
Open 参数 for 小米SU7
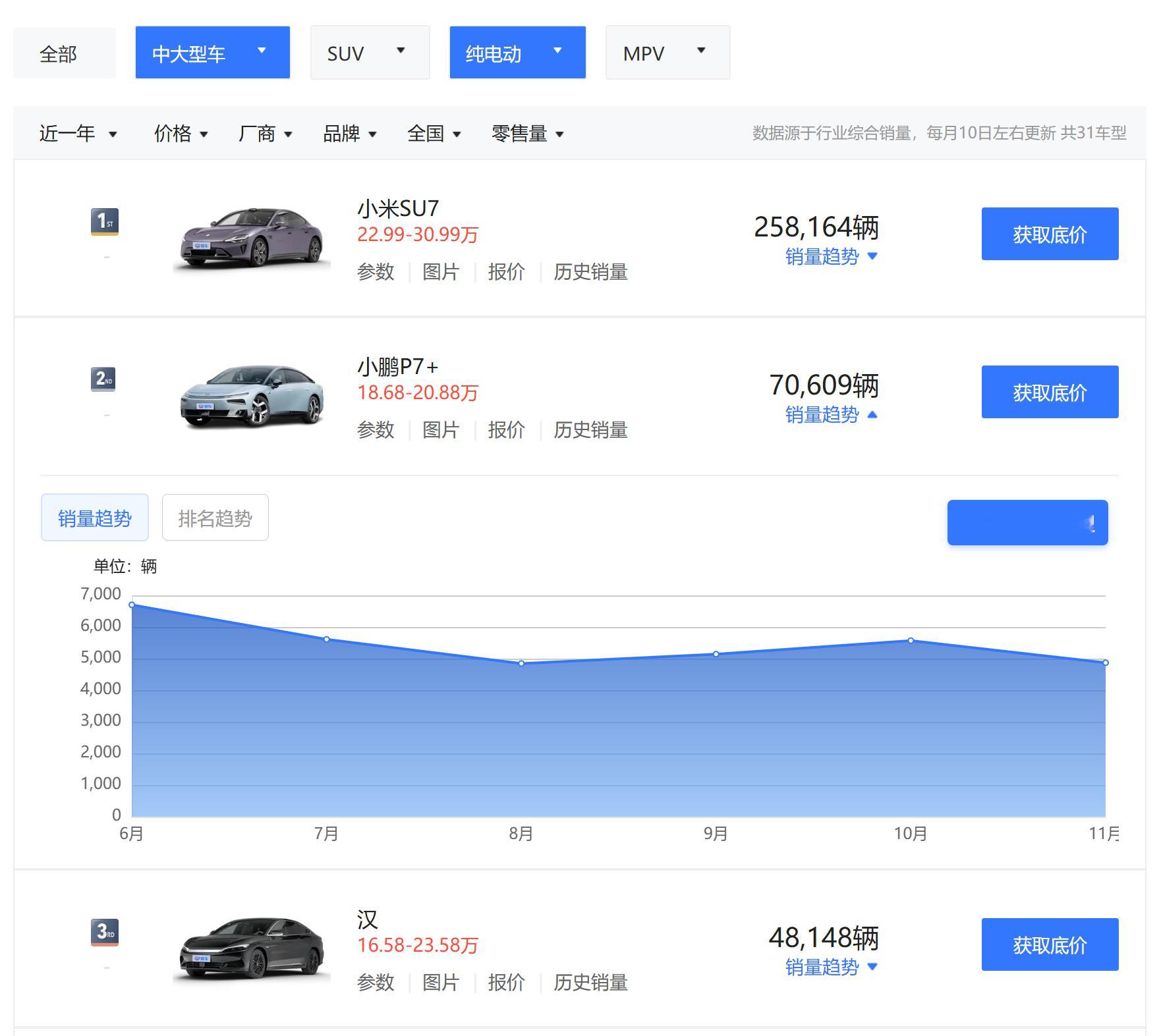(376, 272)
